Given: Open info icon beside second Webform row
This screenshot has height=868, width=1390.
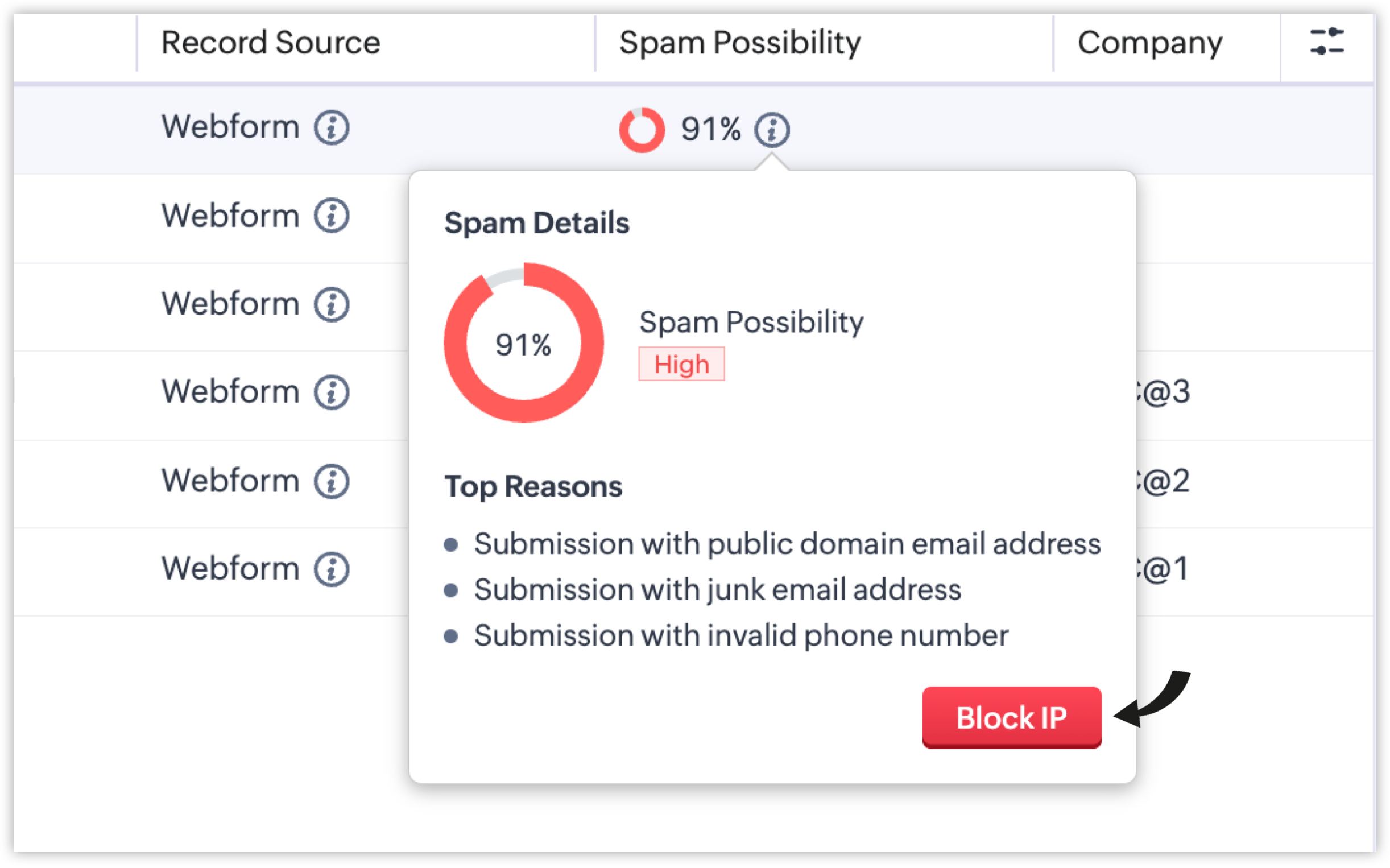Looking at the screenshot, I should [332, 216].
